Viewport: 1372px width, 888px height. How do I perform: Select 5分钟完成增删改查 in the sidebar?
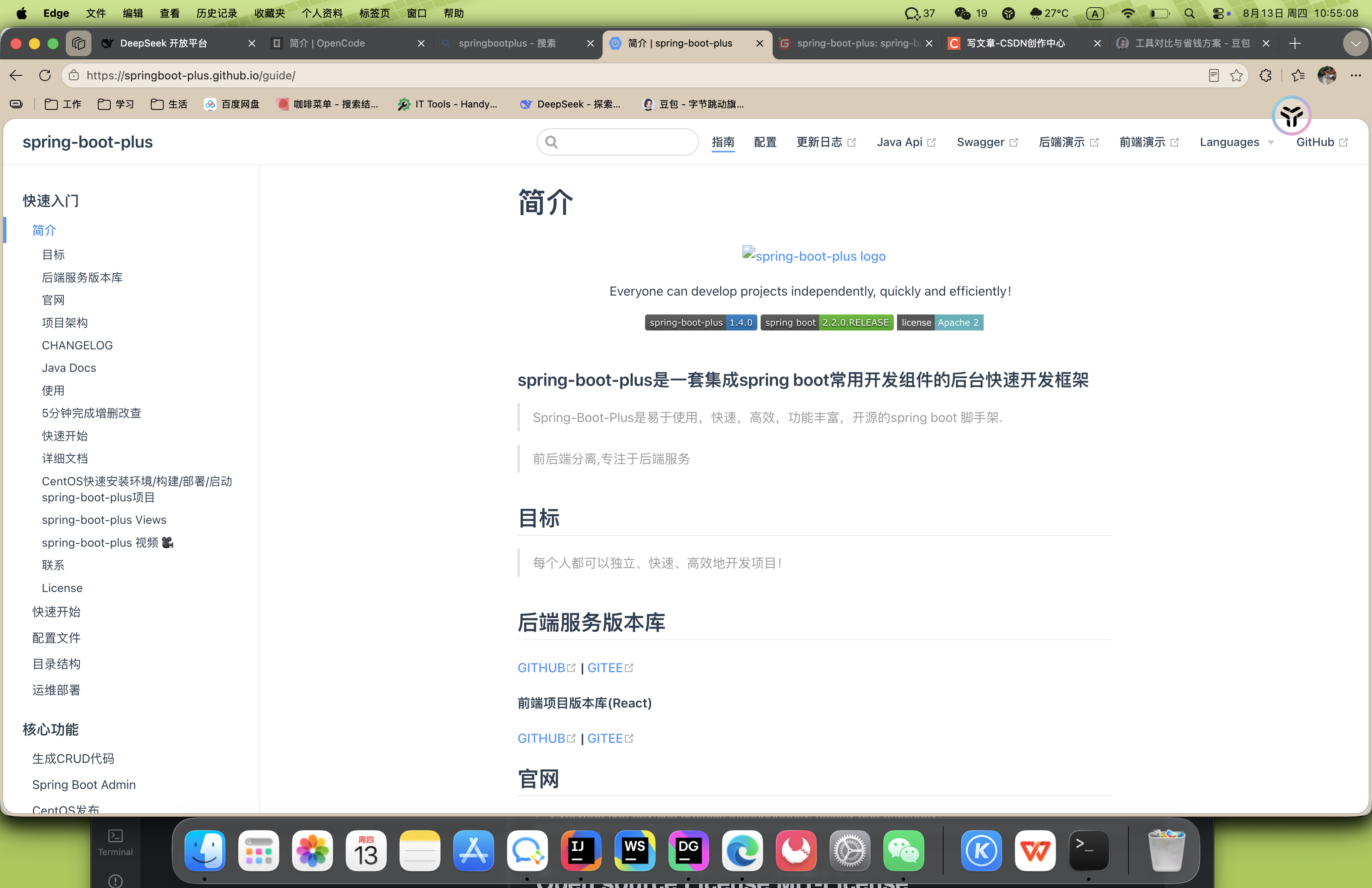(91, 413)
